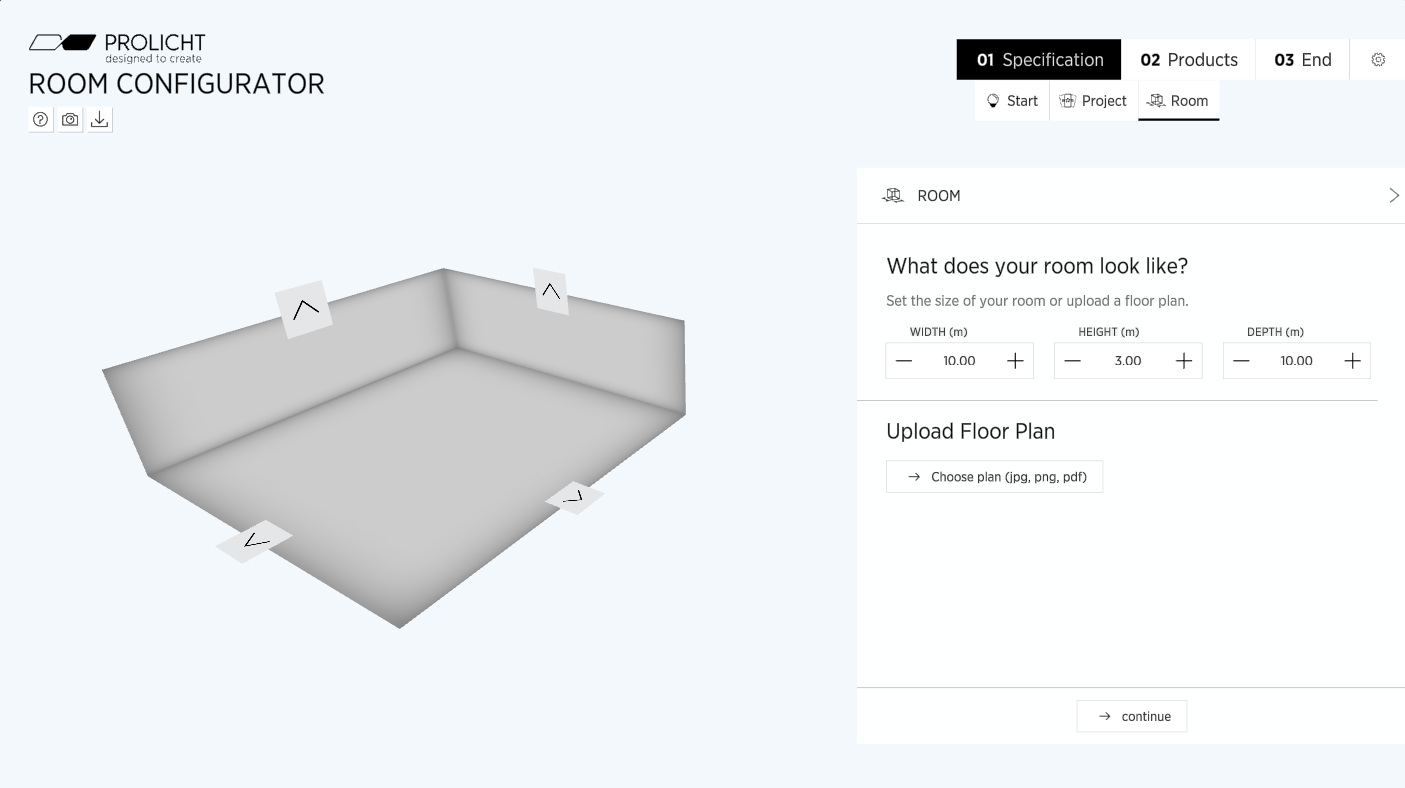Switch to the 02 Products tab
Screen dimensions: 1405x788
(1189, 60)
